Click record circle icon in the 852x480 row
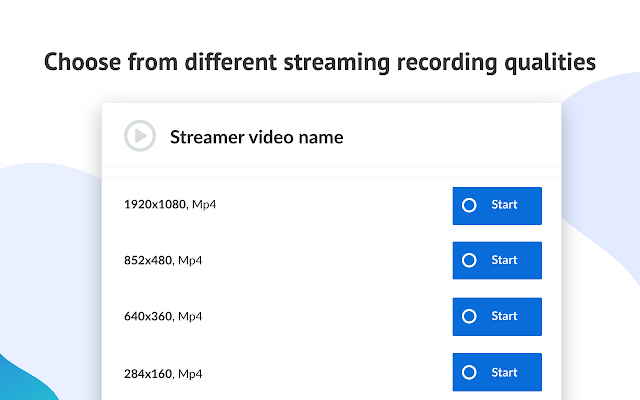Screen dimensions: 640x400 point(469,260)
